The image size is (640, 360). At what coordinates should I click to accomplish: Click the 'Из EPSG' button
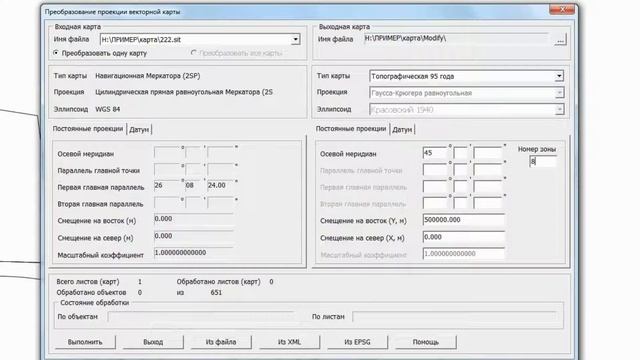(x=357, y=342)
